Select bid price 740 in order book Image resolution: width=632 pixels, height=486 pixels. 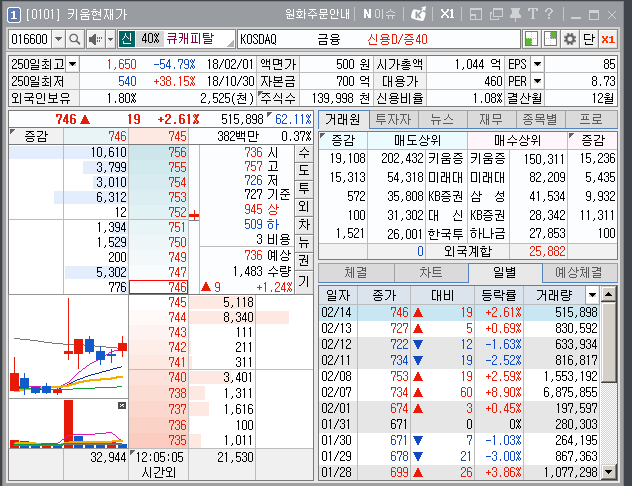tap(158, 377)
